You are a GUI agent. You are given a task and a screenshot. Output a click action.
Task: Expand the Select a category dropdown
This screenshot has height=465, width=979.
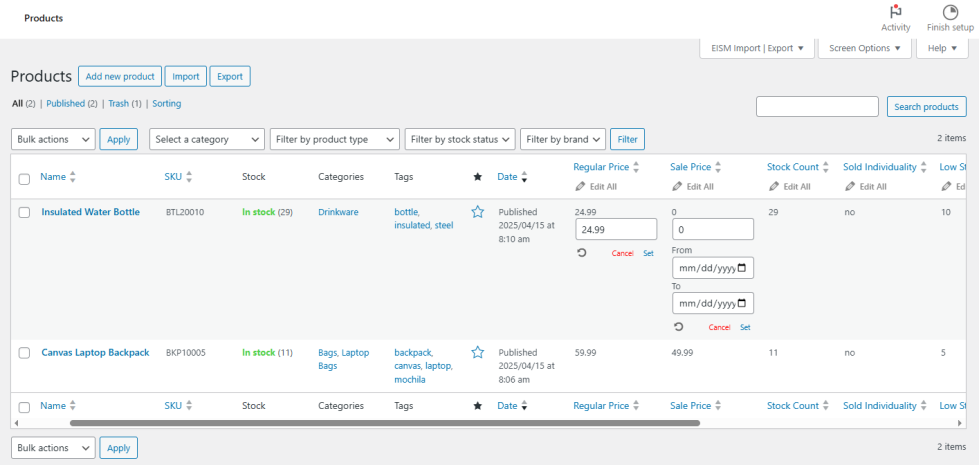click(x=207, y=139)
